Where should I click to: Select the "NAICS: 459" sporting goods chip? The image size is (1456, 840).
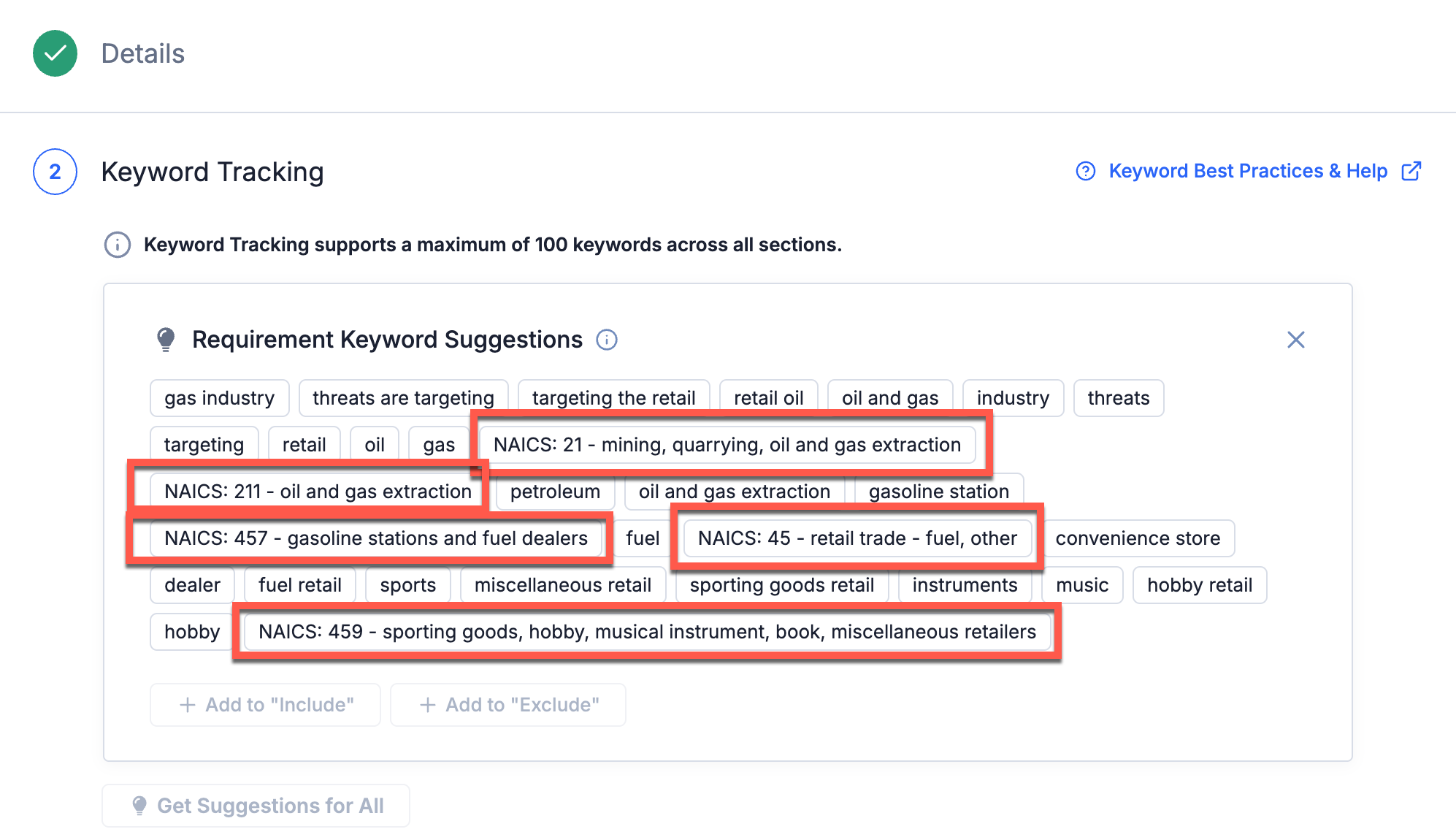(647, 632)
